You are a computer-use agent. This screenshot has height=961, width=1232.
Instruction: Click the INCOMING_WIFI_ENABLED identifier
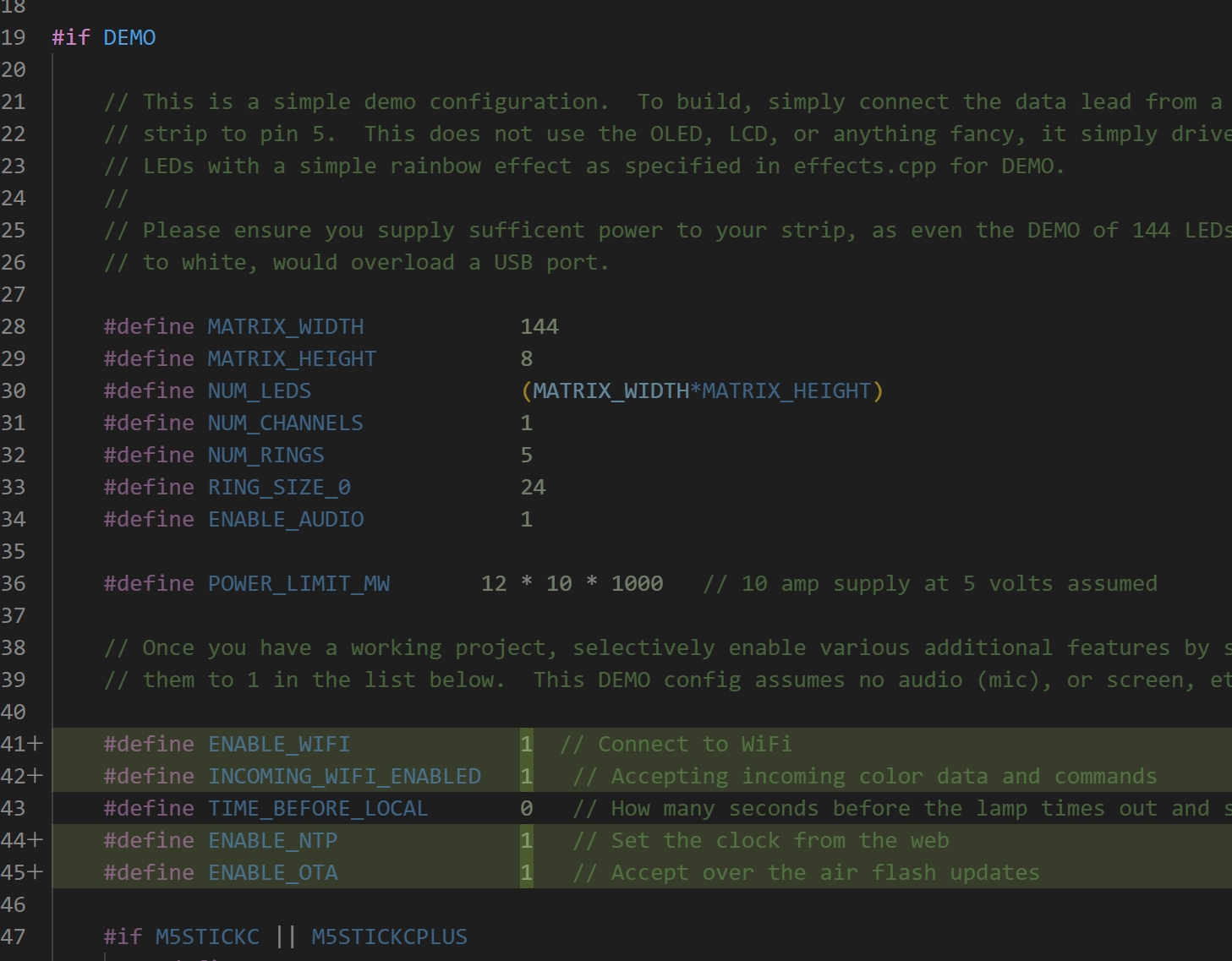tap(344, 777)
